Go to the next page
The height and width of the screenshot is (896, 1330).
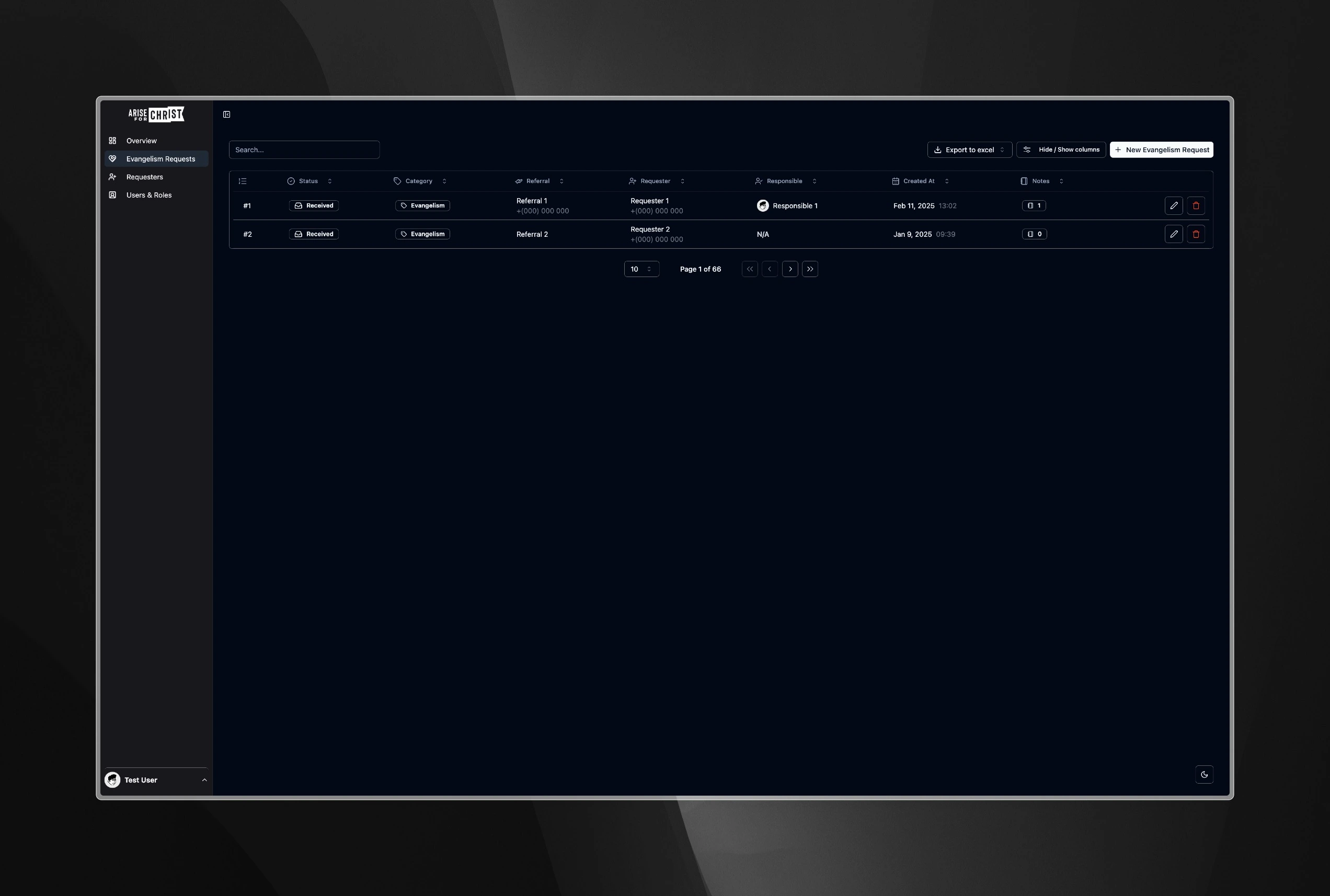coord(790,269)
